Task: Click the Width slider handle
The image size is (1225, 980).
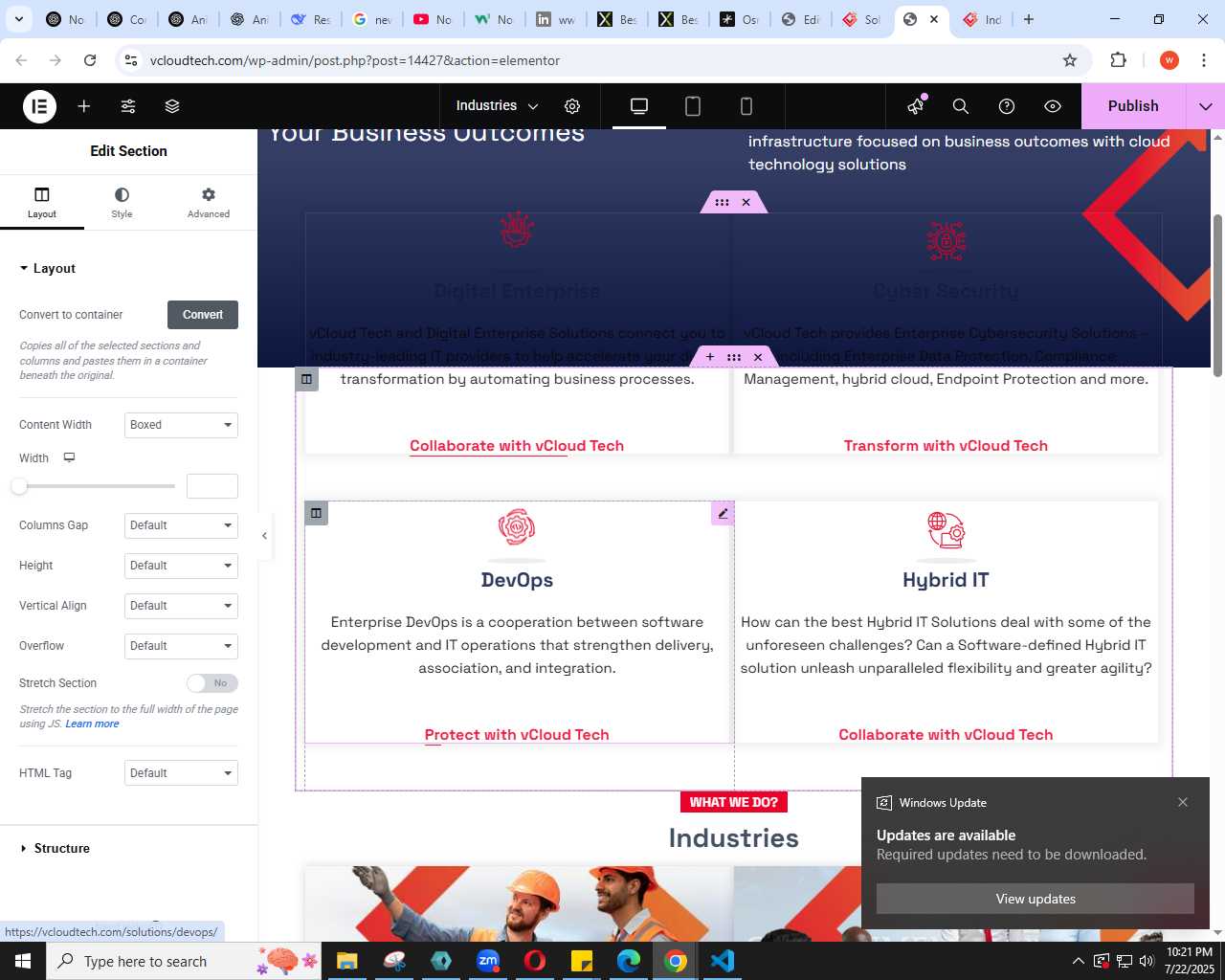Action: (19, 486)
